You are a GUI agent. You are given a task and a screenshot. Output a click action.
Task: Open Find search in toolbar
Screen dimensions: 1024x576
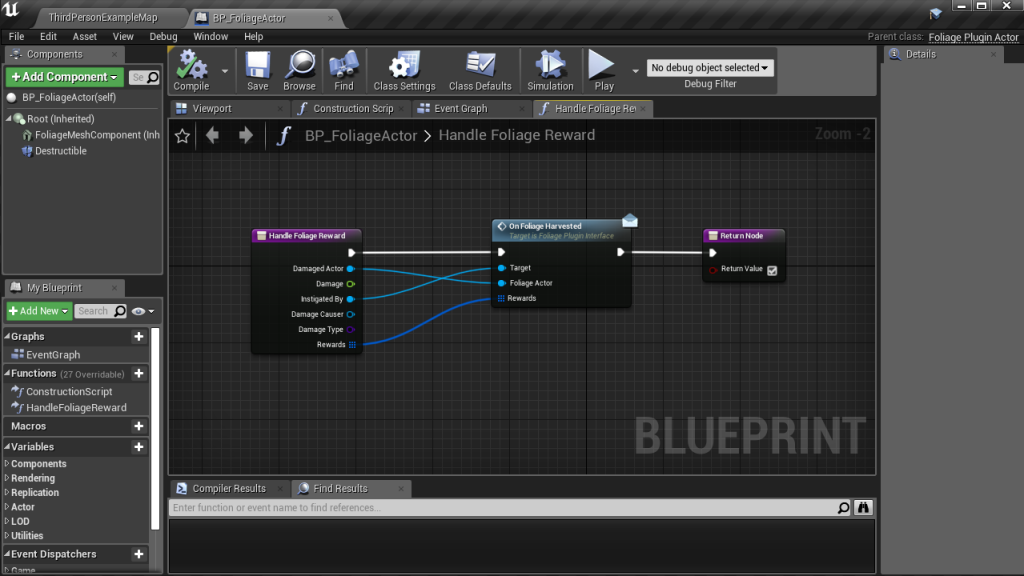coord(344,68)
